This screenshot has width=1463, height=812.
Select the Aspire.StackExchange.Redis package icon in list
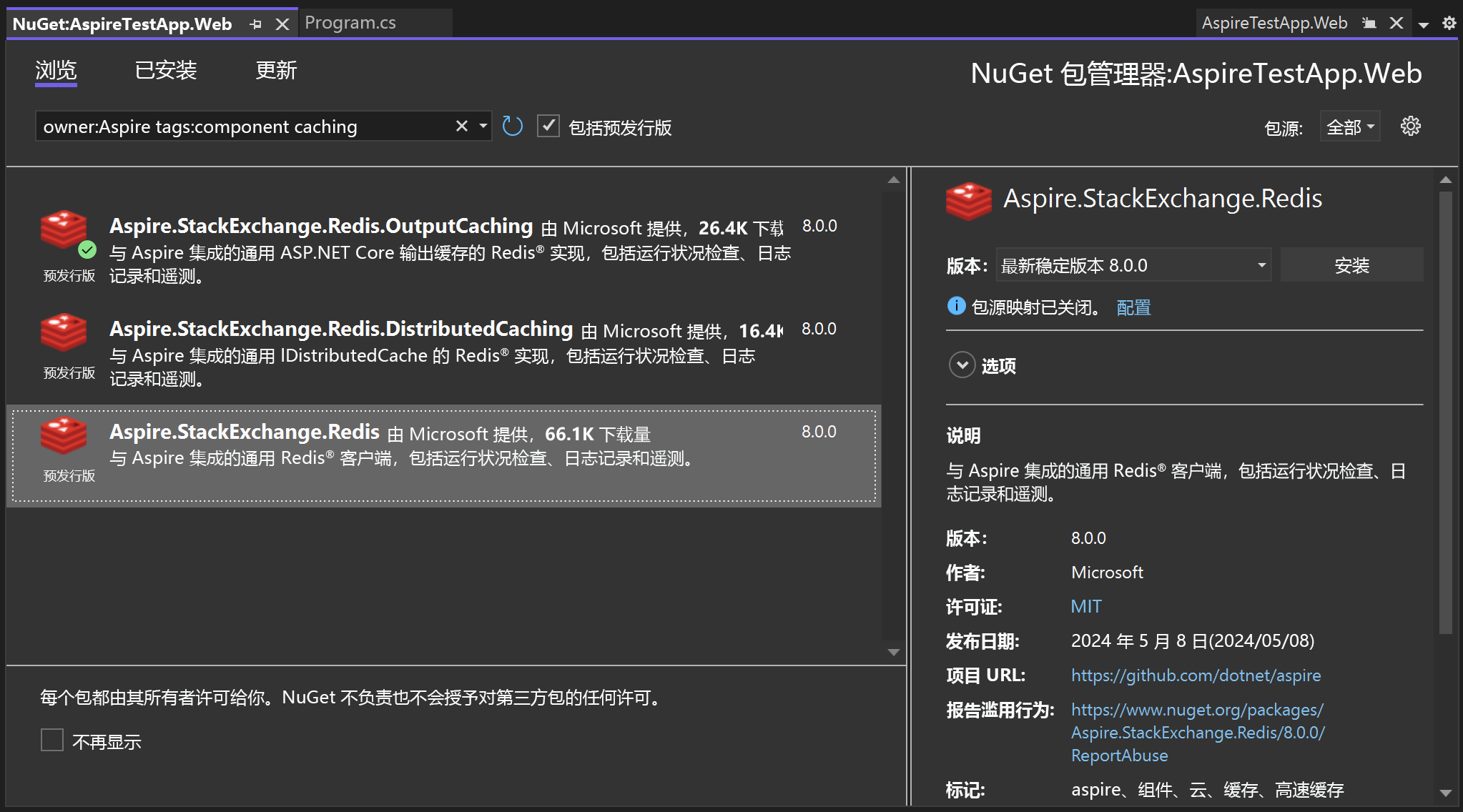(64, 435)
